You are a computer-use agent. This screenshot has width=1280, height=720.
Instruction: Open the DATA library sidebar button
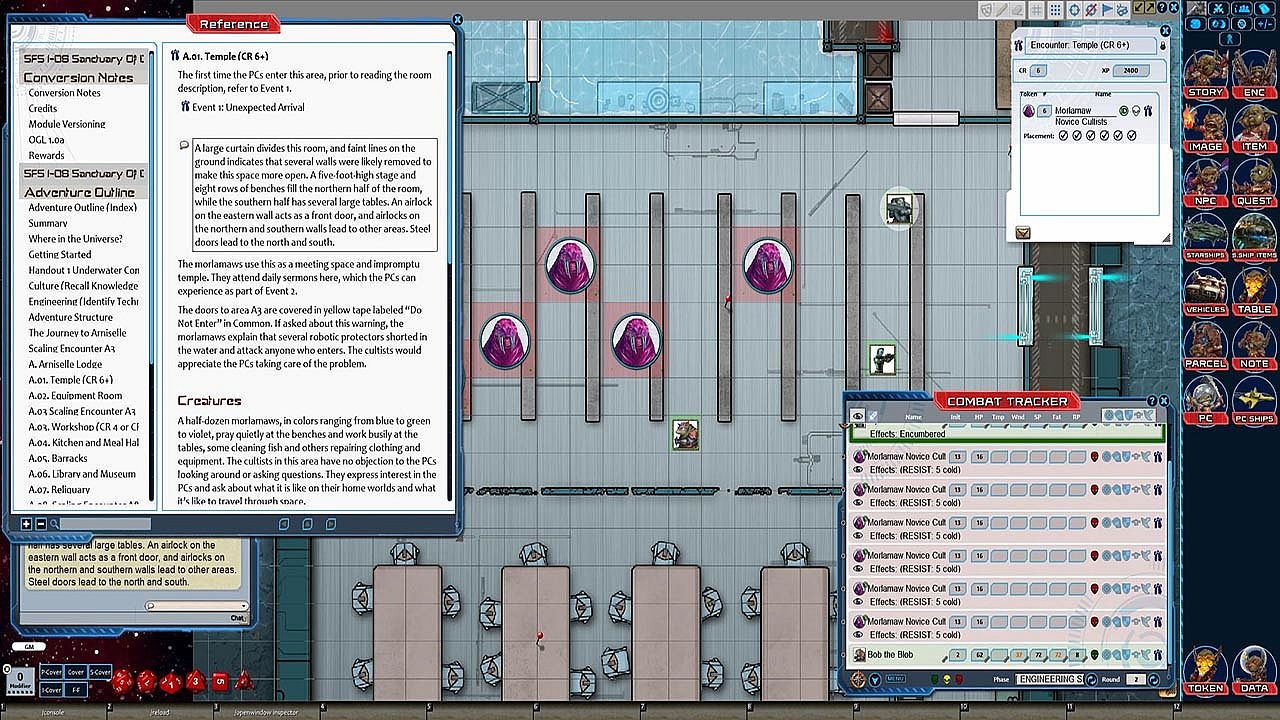coord(1254,669)
